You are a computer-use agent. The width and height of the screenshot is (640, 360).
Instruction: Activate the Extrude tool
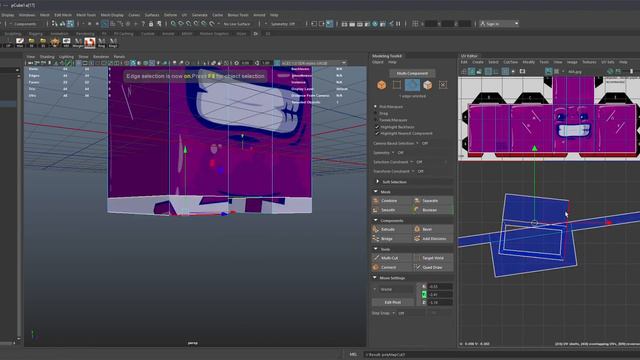(x=391, y=229)
